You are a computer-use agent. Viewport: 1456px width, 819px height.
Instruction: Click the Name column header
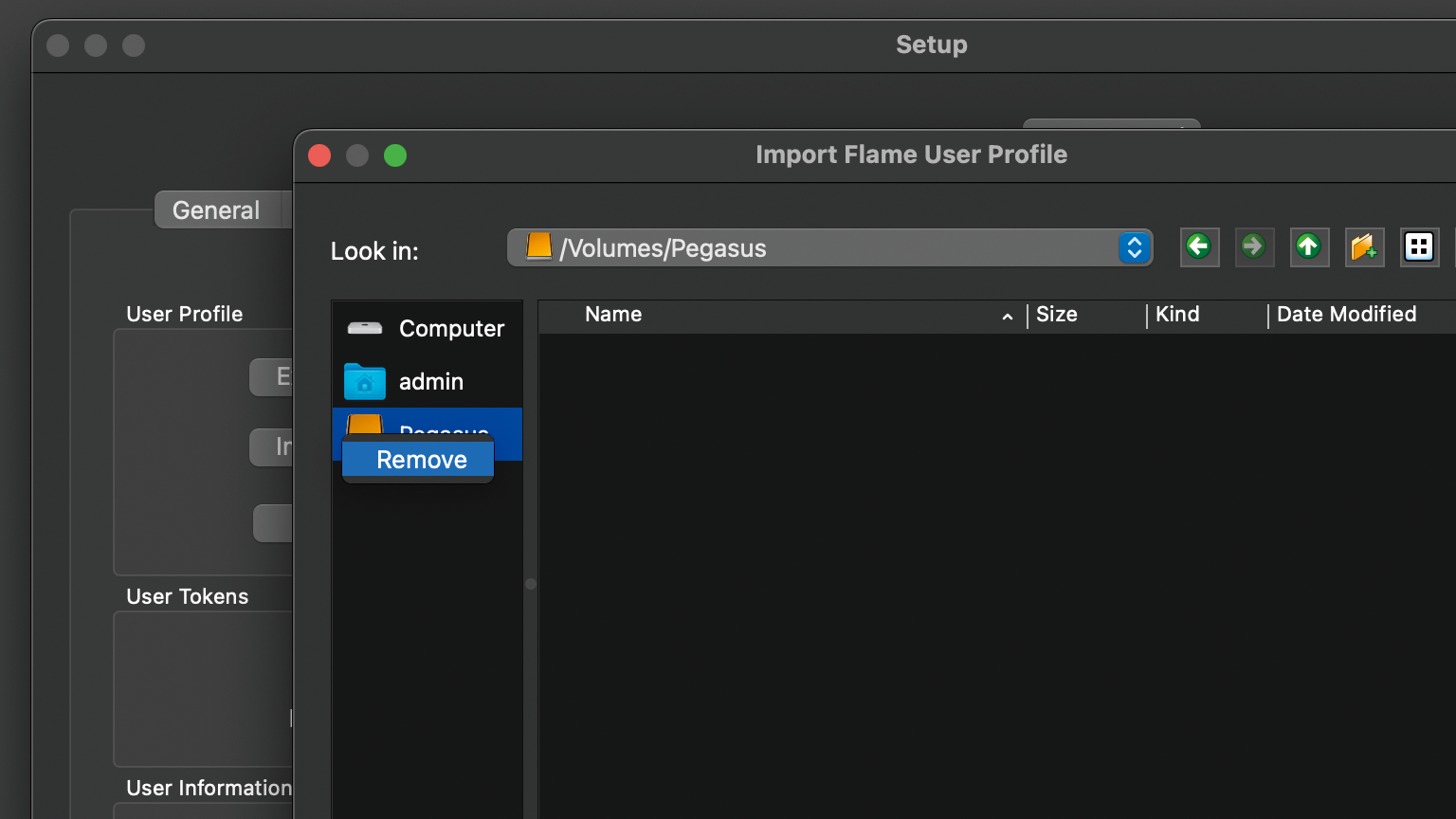tap(613, 315)
